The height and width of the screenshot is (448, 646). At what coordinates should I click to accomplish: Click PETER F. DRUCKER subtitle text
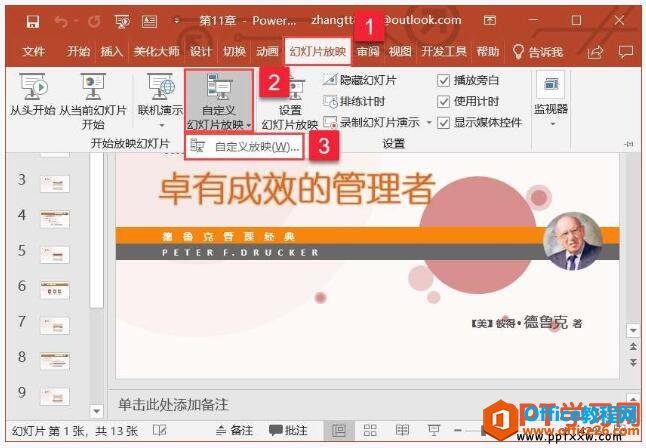(x=241, y=252)
